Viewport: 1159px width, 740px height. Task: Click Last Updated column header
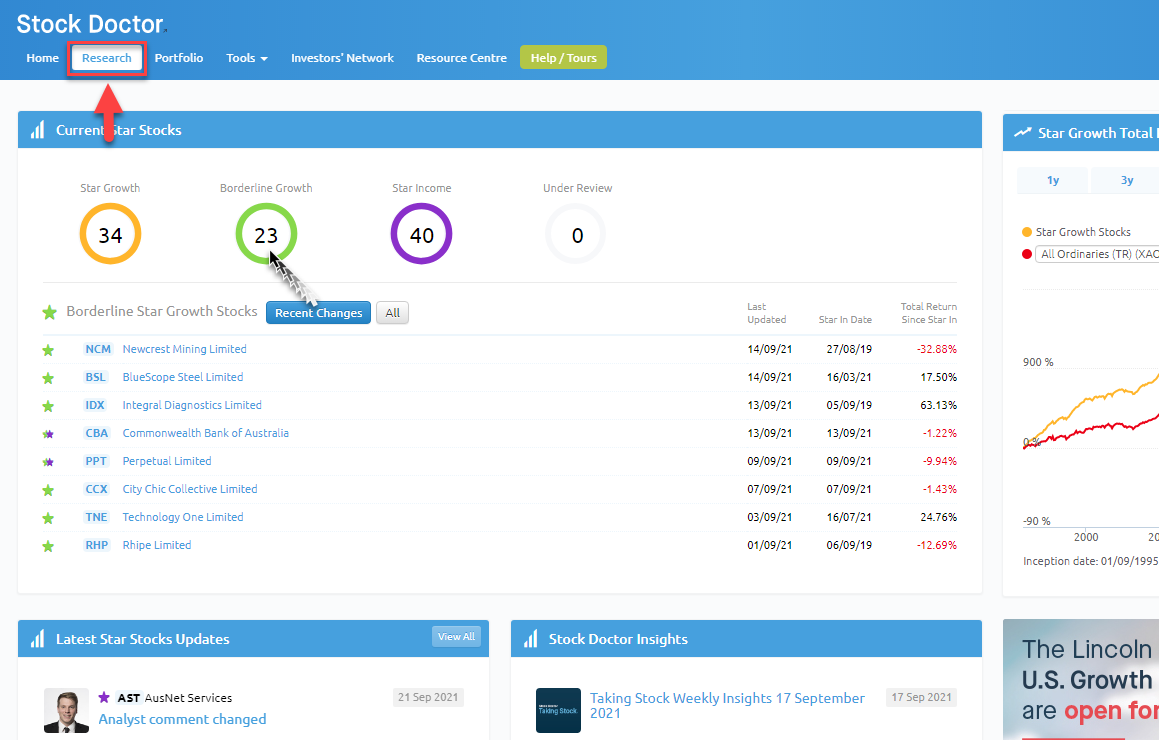[767, 313]
